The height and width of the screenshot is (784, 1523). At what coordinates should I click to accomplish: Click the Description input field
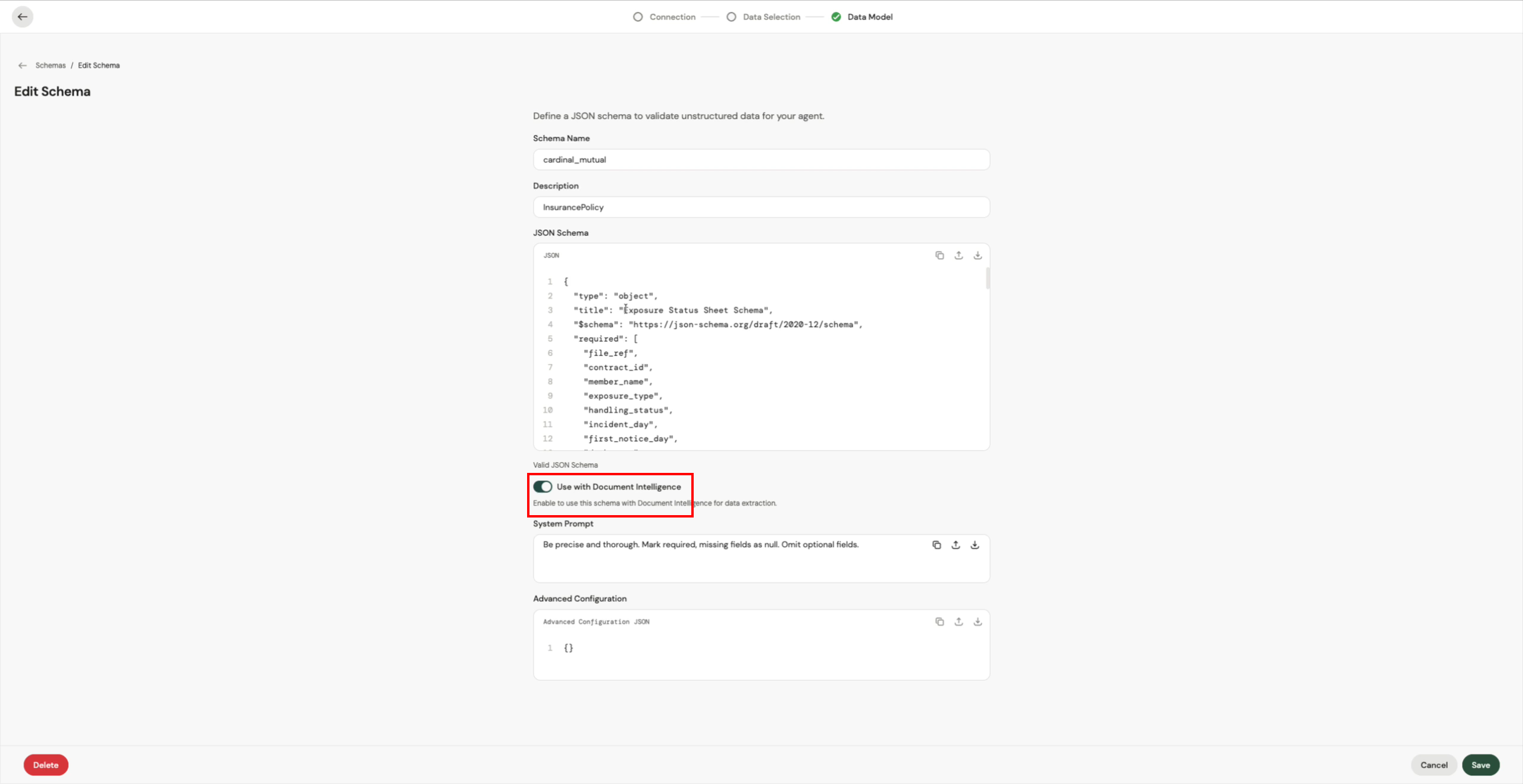(x=761, y=207)
